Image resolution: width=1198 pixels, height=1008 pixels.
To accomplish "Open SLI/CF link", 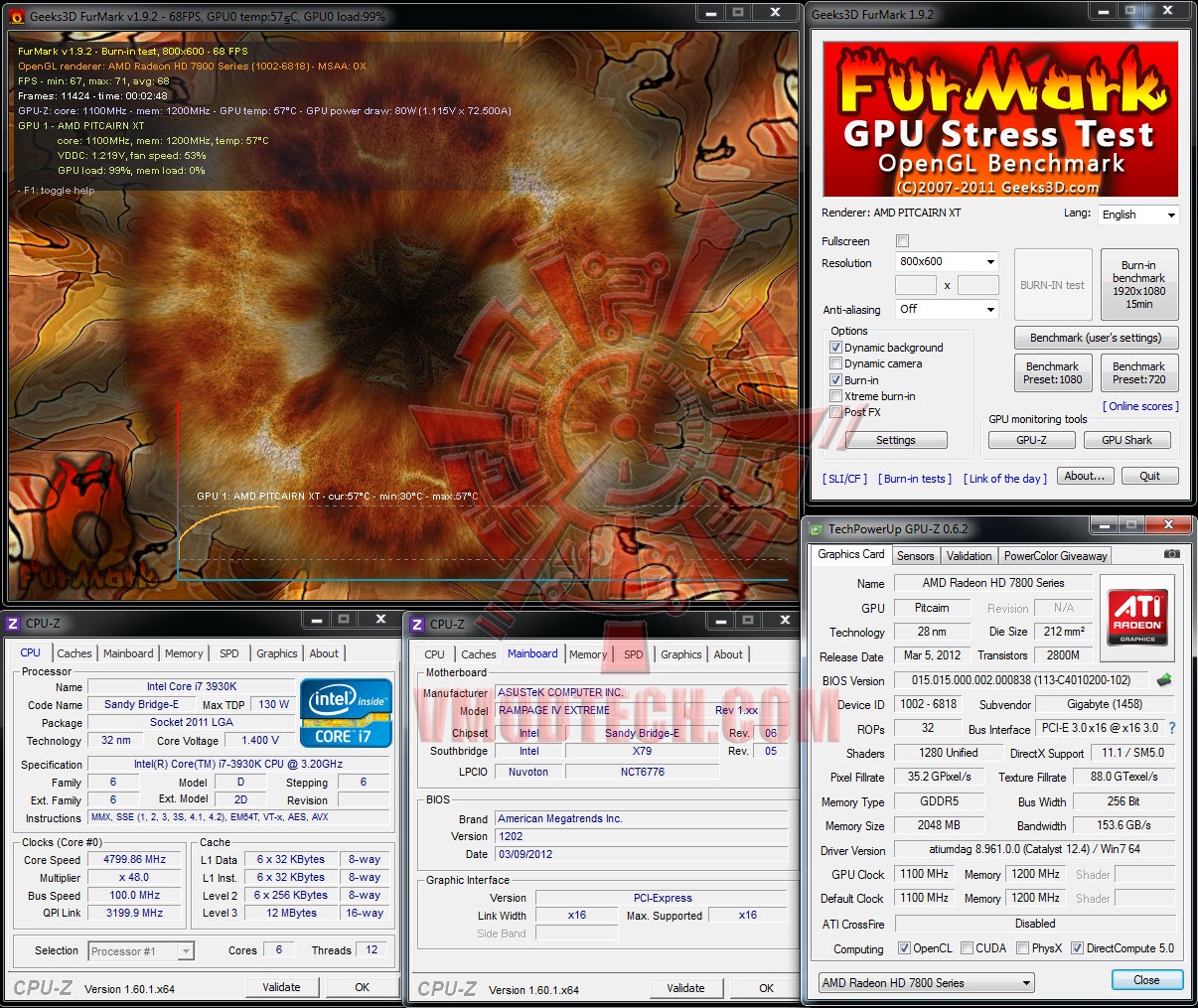I will [x=845, y=479].
